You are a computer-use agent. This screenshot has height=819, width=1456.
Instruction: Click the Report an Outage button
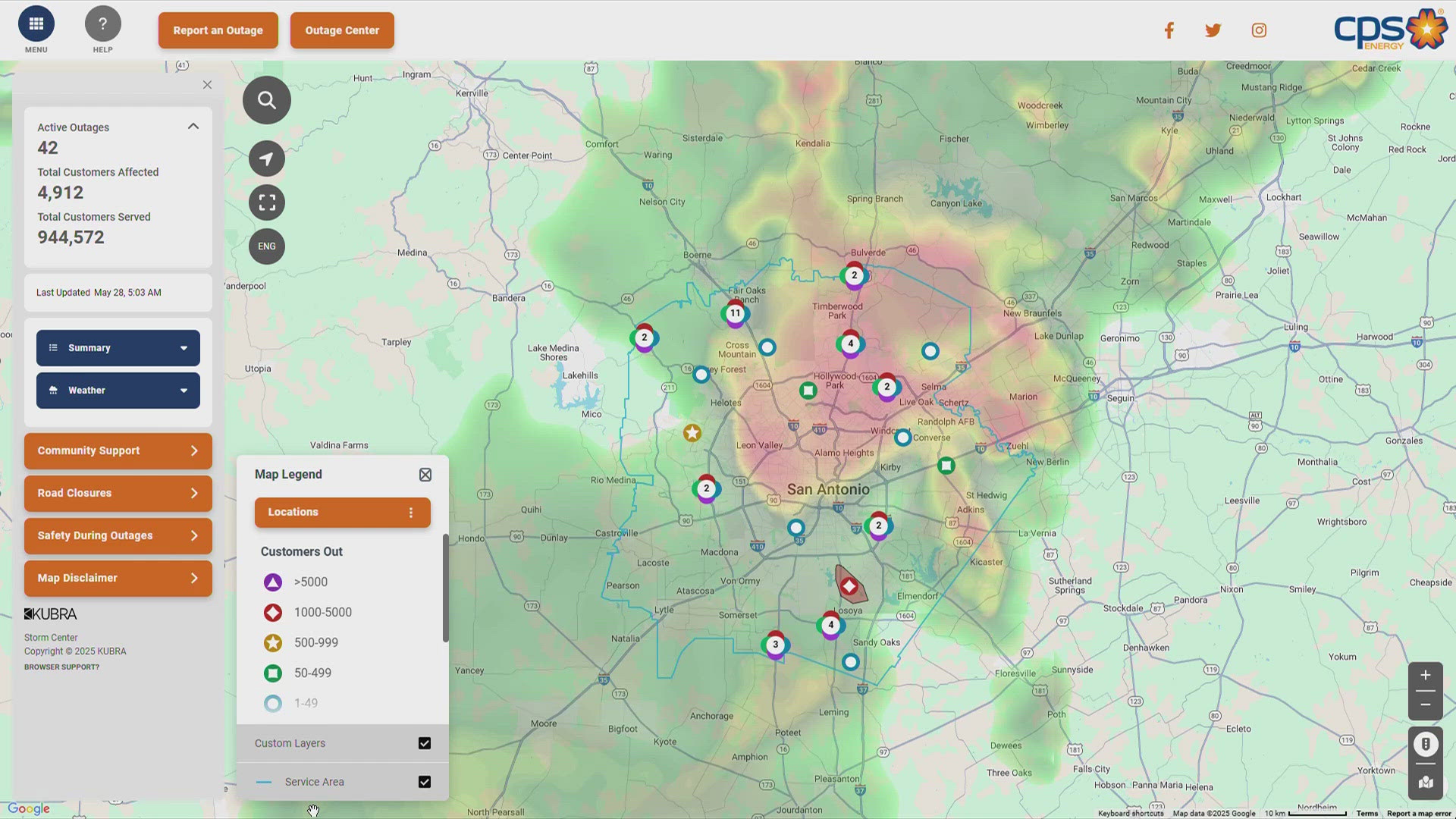[218, 30]
